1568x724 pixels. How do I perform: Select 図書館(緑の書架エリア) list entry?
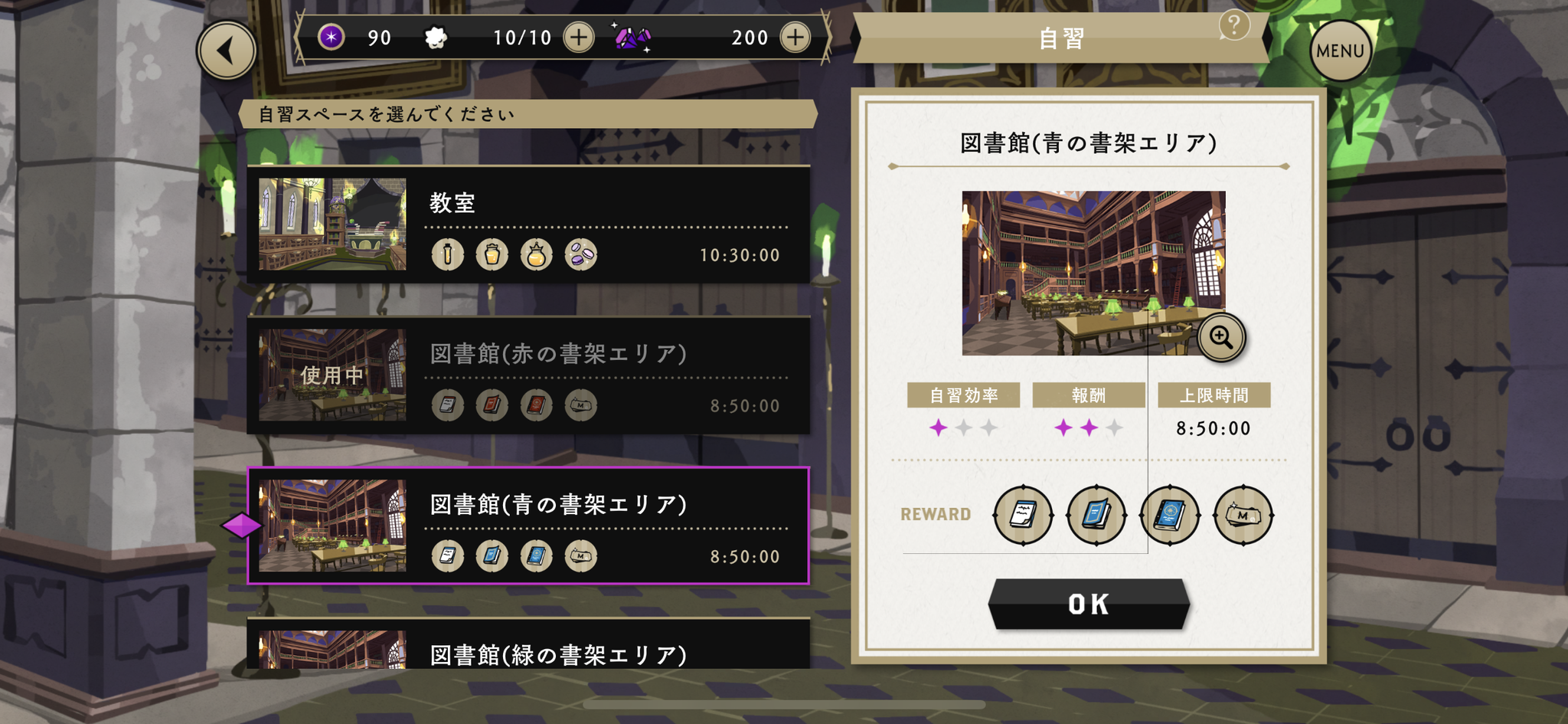(528, 644)
